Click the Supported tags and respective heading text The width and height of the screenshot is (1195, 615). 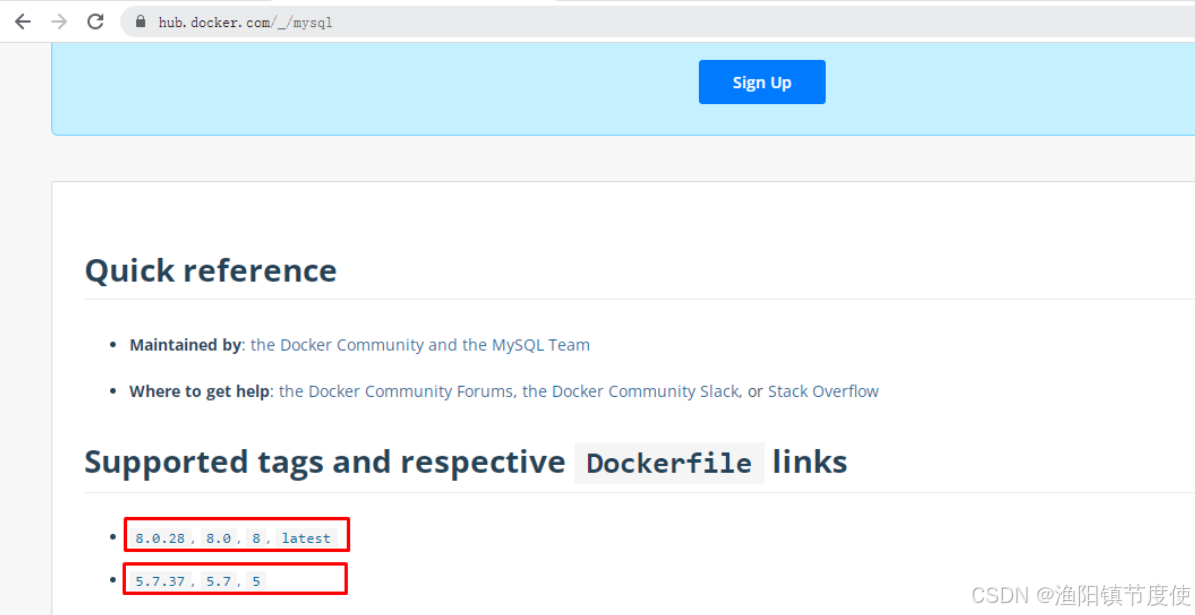point(325,462)
